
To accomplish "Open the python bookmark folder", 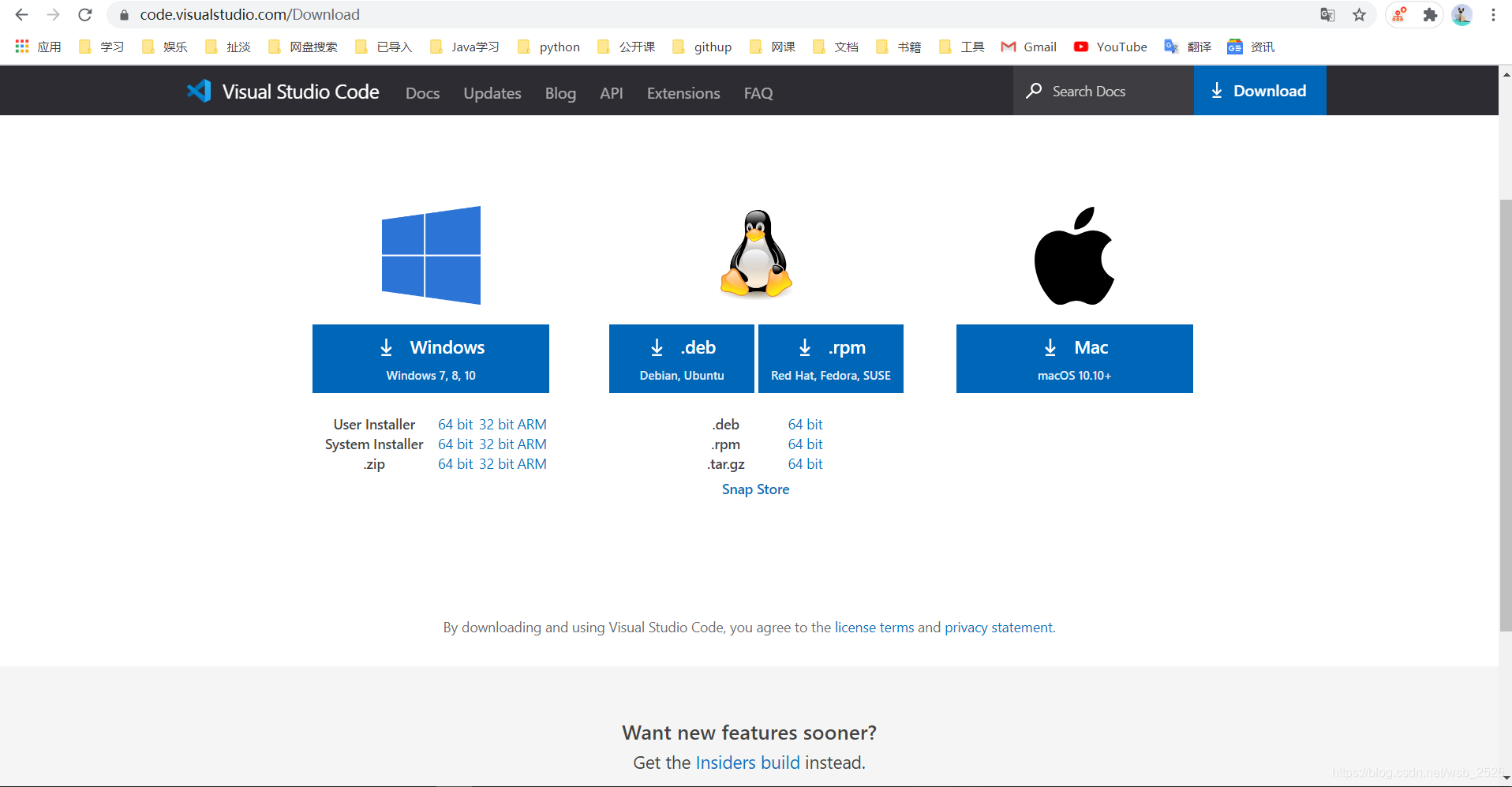I will [548, 47].
